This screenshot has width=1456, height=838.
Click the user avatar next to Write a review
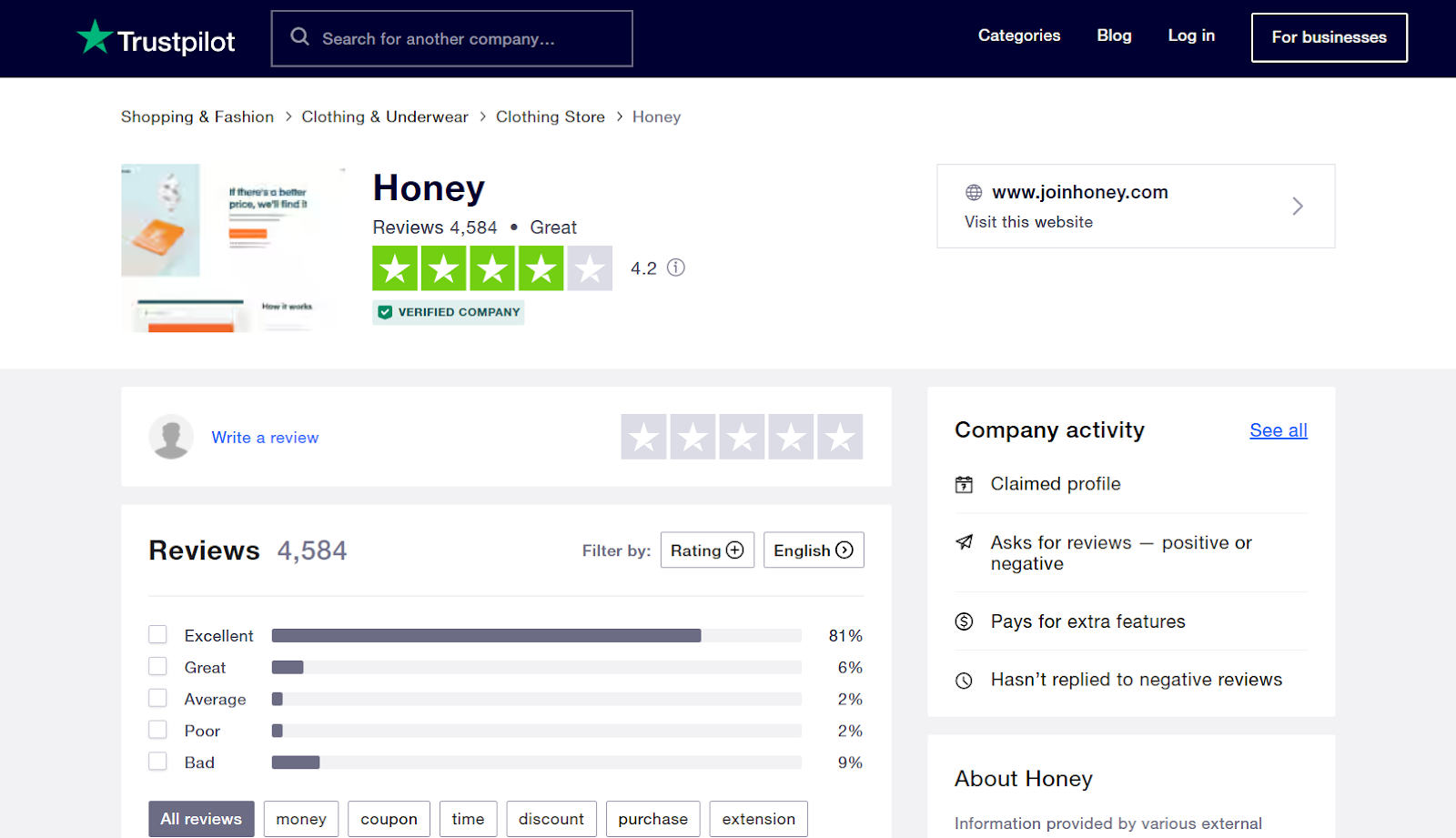click(171, 437)
